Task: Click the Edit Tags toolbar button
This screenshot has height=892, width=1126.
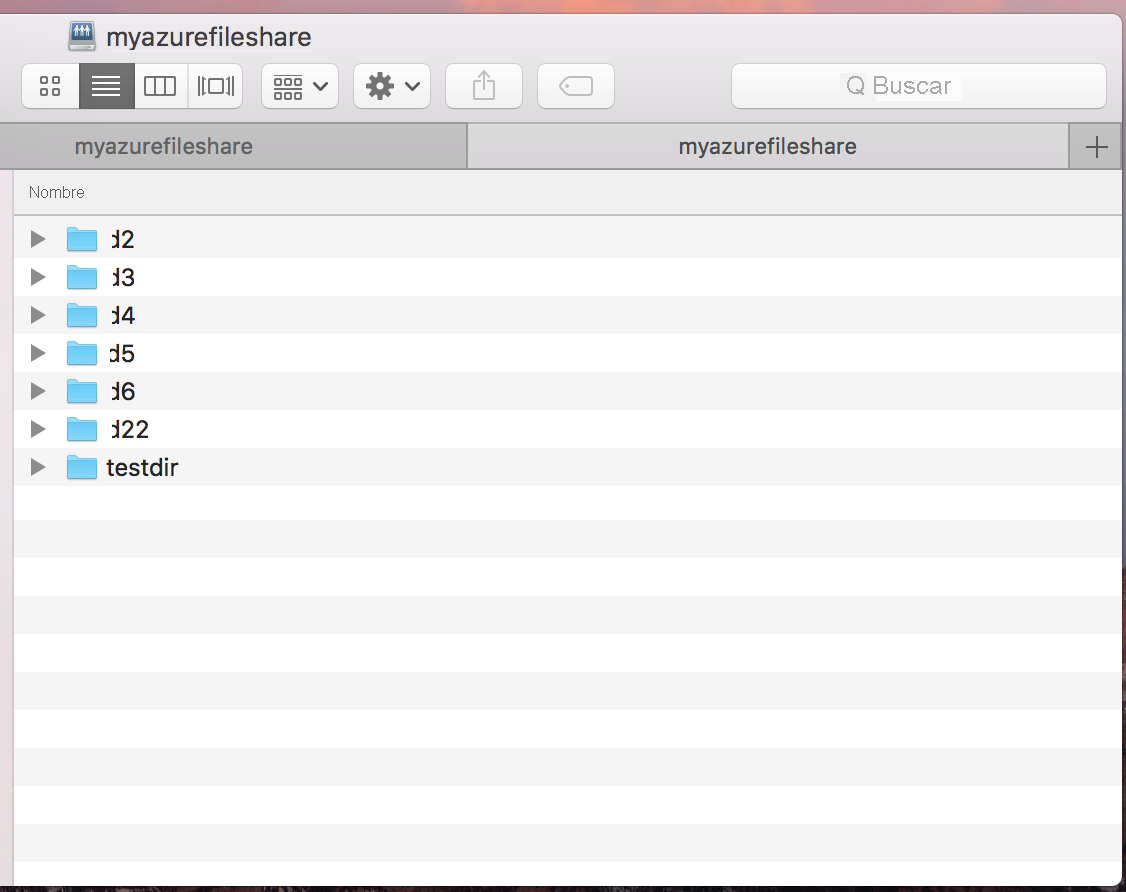Action: coord(576,86)
